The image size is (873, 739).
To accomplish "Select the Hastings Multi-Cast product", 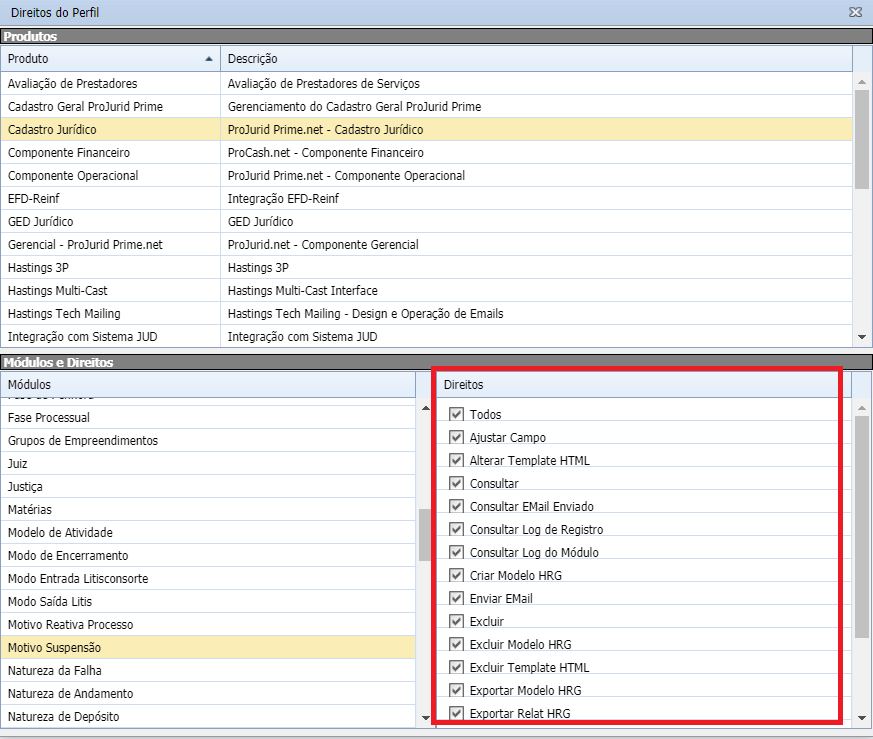I will coord(110,291).
